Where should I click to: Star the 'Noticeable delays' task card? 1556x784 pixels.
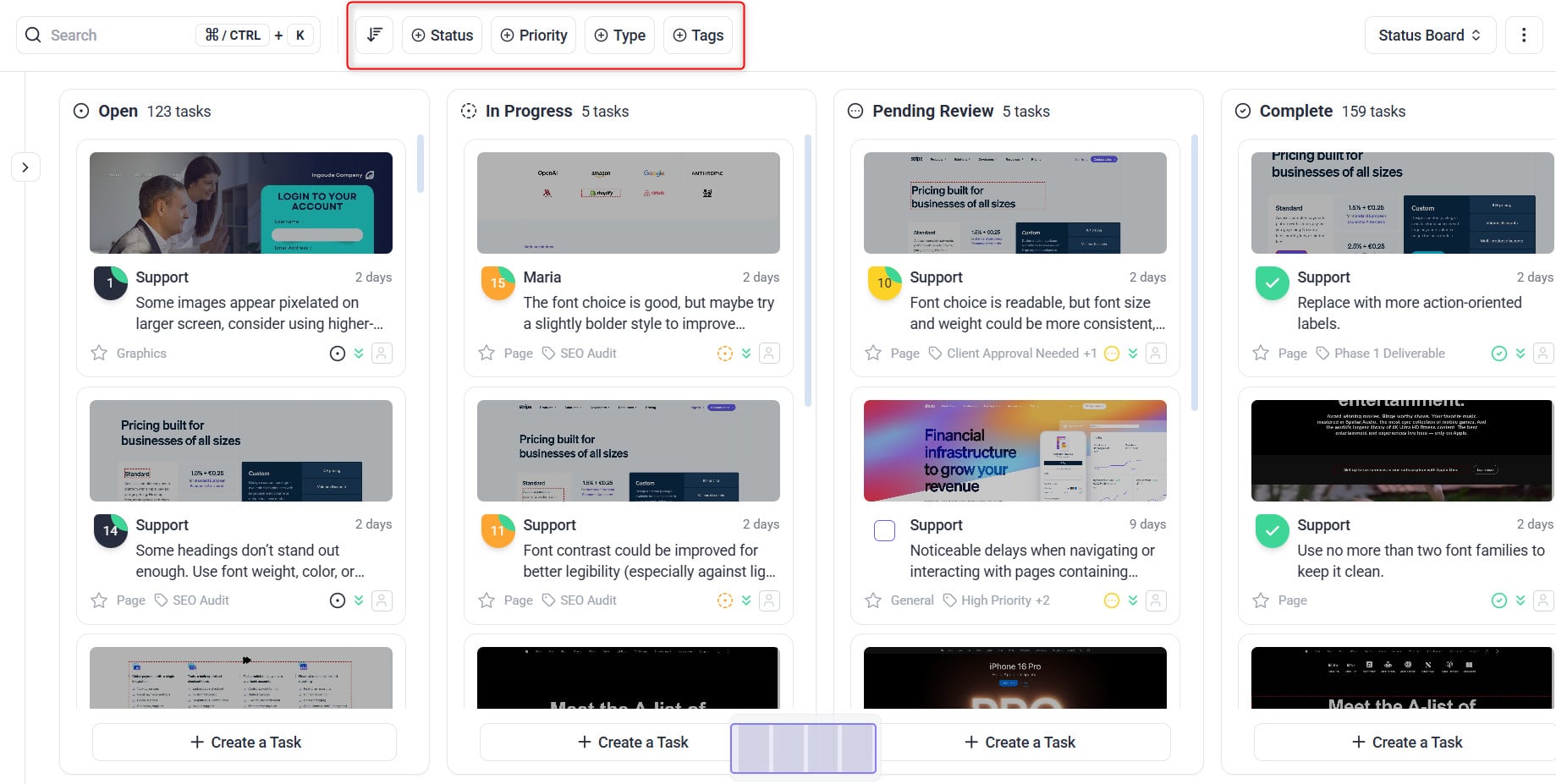(873, 600)
